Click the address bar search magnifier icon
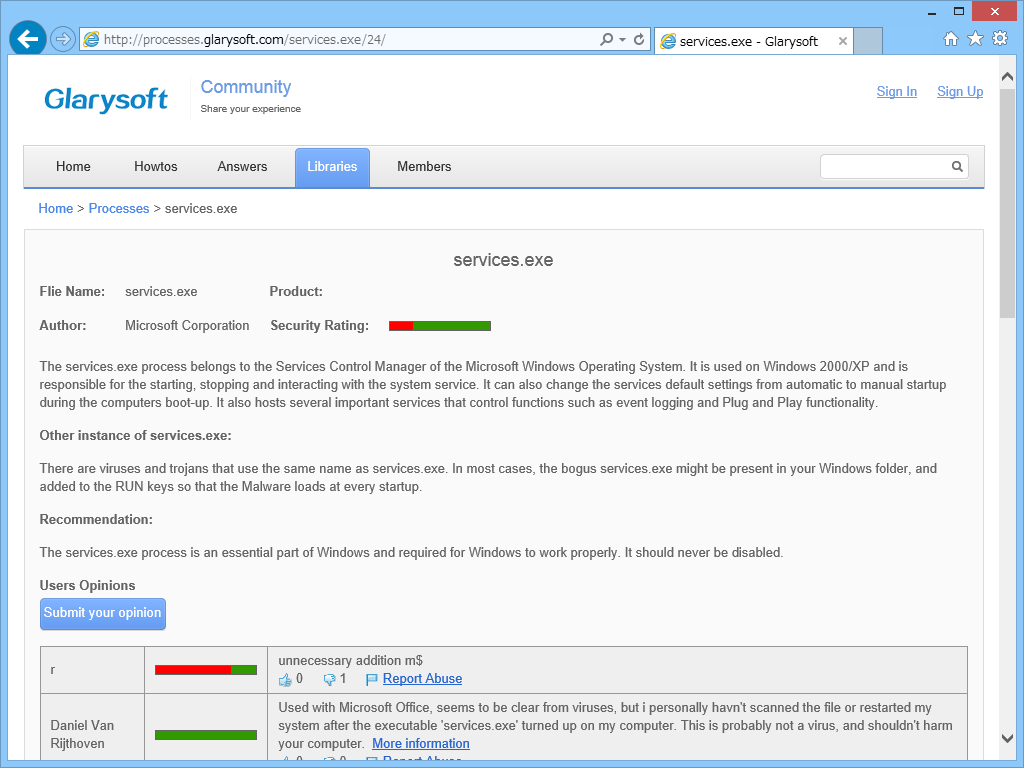The width and height of the screenshot is (1024, 768). pyautogui.click(x=606, y=39)
